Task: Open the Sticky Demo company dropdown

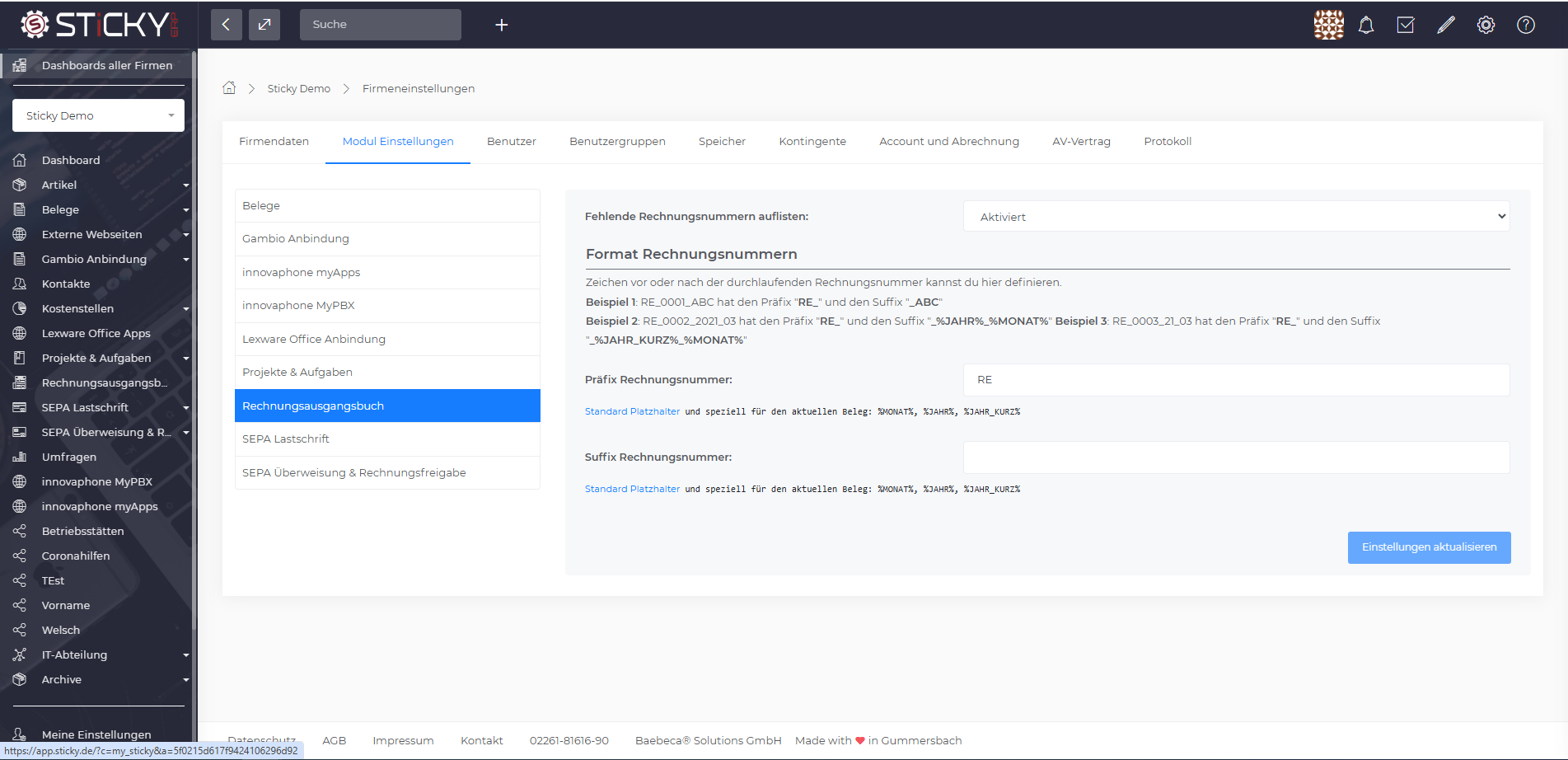Action: tap(98, 115)
